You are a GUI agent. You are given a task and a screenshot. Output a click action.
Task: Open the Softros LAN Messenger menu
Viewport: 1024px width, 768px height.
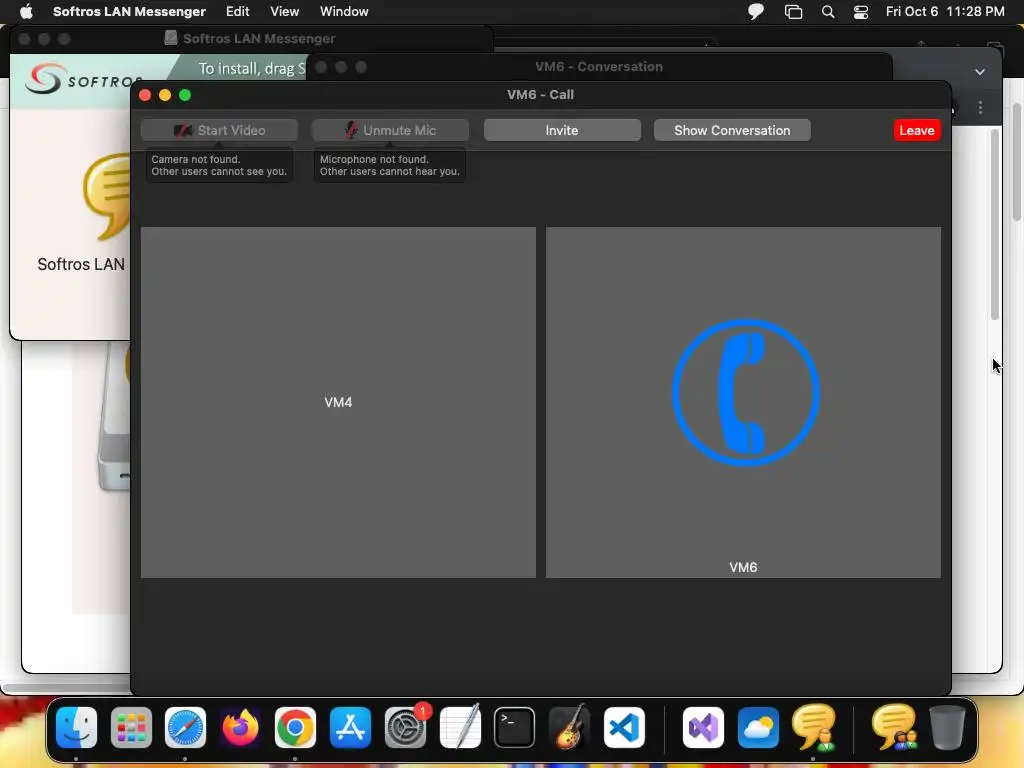pyautogui.click(x=129, y=11)
